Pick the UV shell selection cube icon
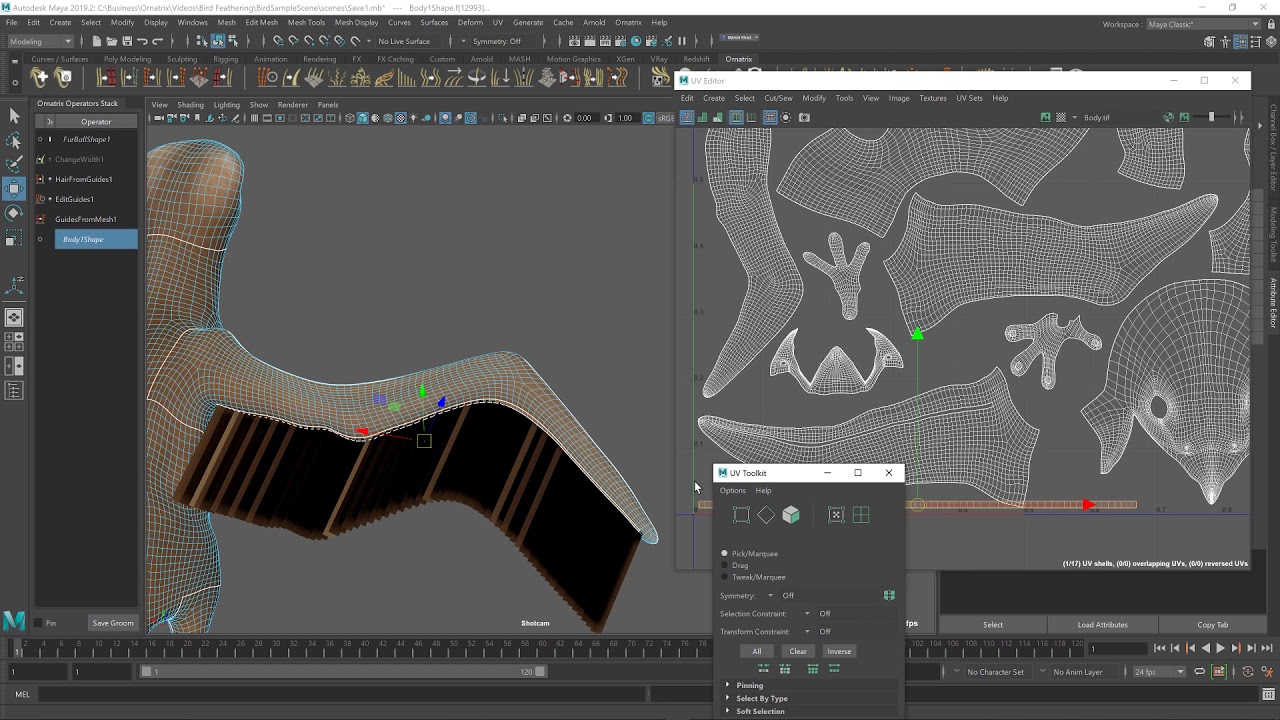The width and height of the screenshot is (1280, 720). coord(791,515)
